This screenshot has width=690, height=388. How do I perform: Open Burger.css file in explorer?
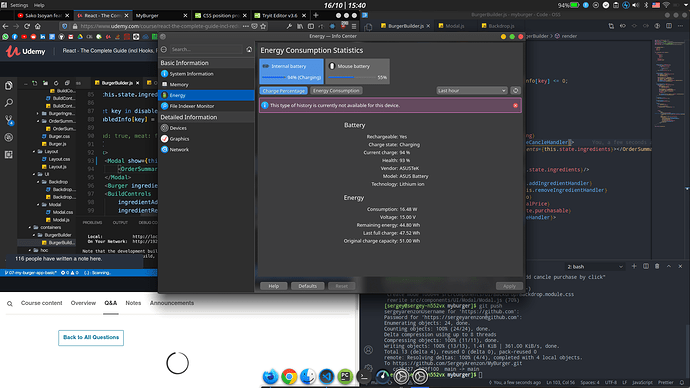tap(56, 136)
